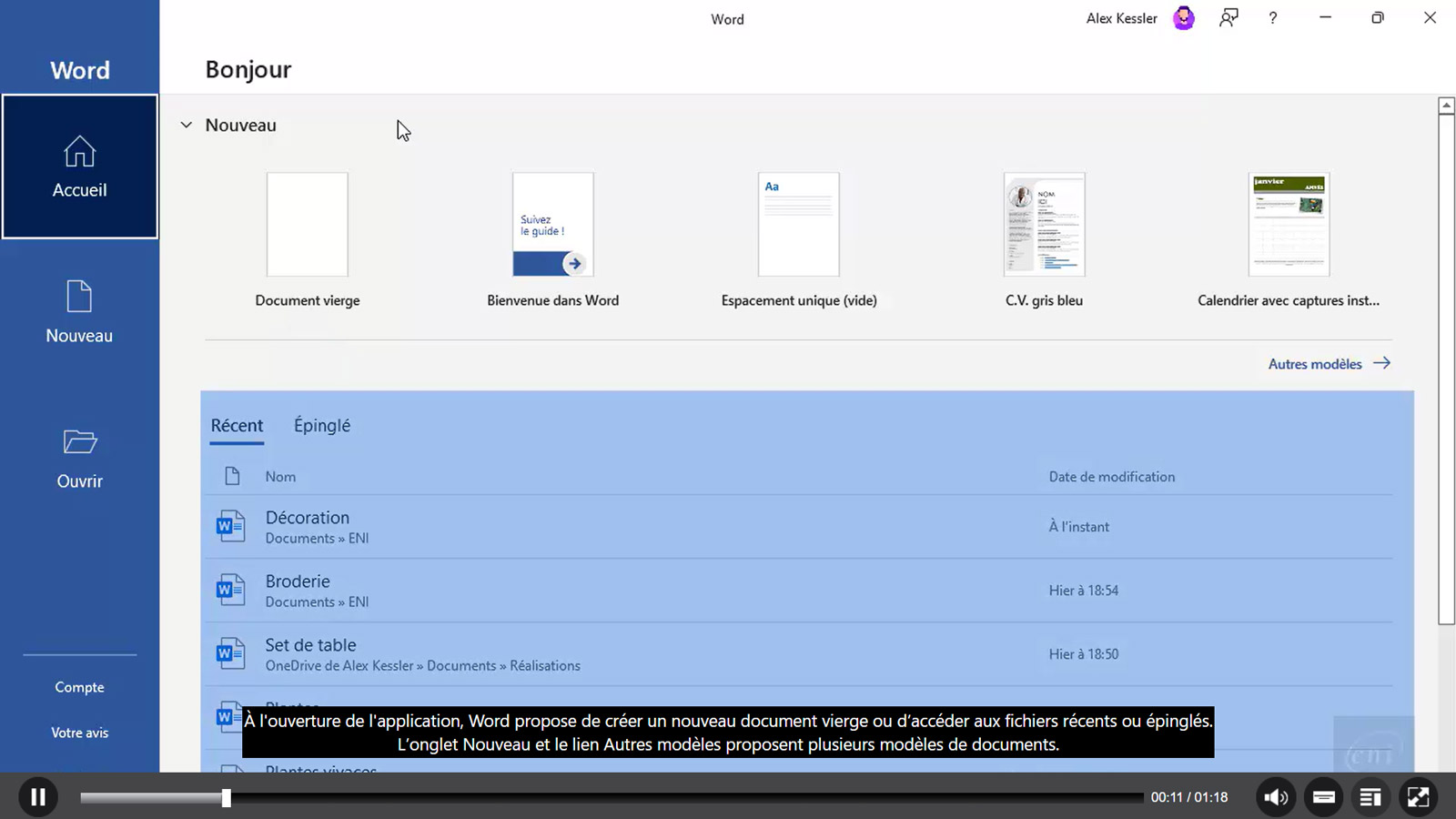Screen dimensions: 1456x819
Task: Click the Accueil home icon in sidebar
Action: [80, 152]
